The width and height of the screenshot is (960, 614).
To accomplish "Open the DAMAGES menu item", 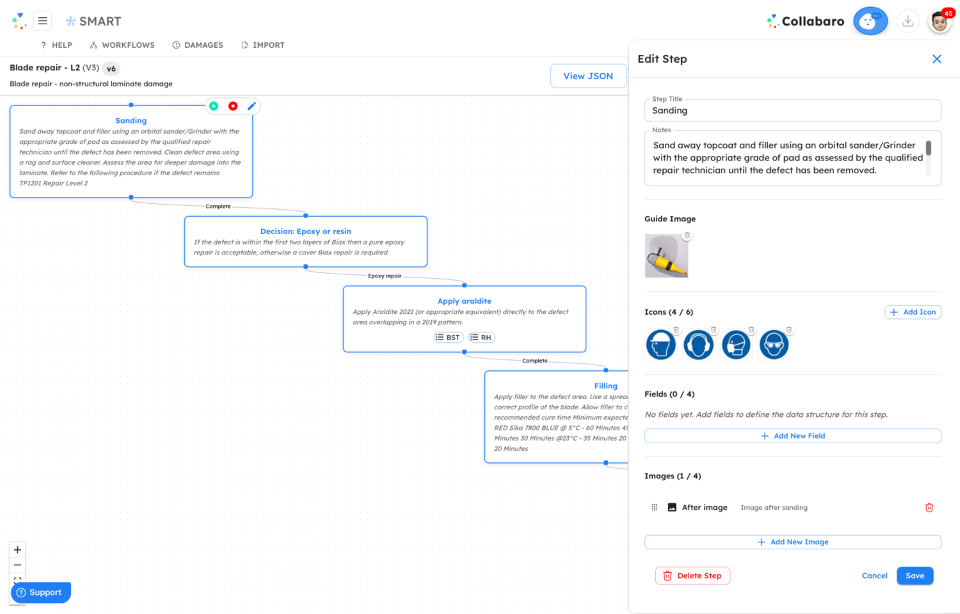I will click(204, 44).
